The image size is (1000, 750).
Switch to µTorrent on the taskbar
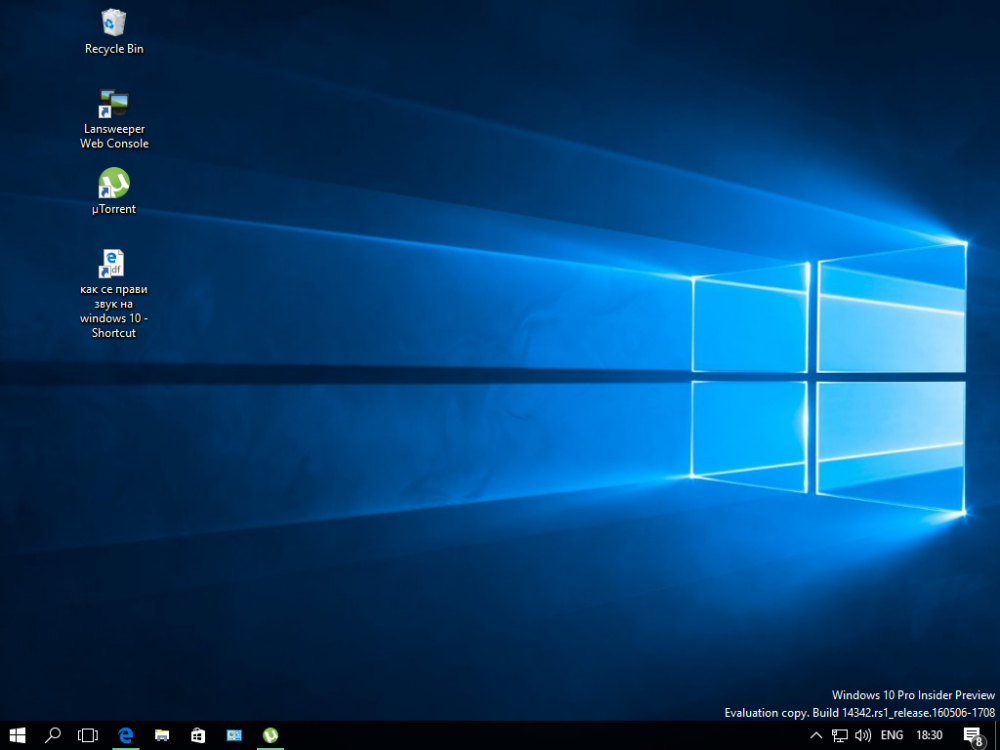pos(270,735)
